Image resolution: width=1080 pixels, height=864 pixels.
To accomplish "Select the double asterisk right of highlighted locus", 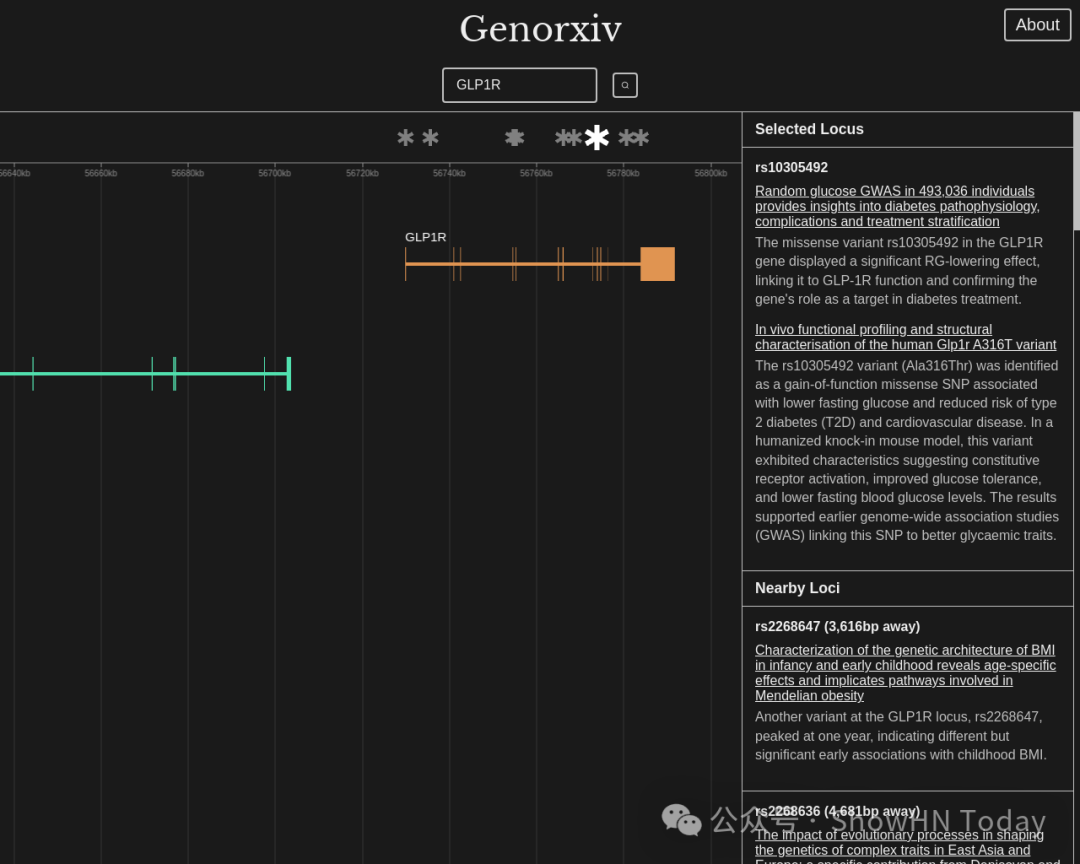I will click(x=634, y=138).
